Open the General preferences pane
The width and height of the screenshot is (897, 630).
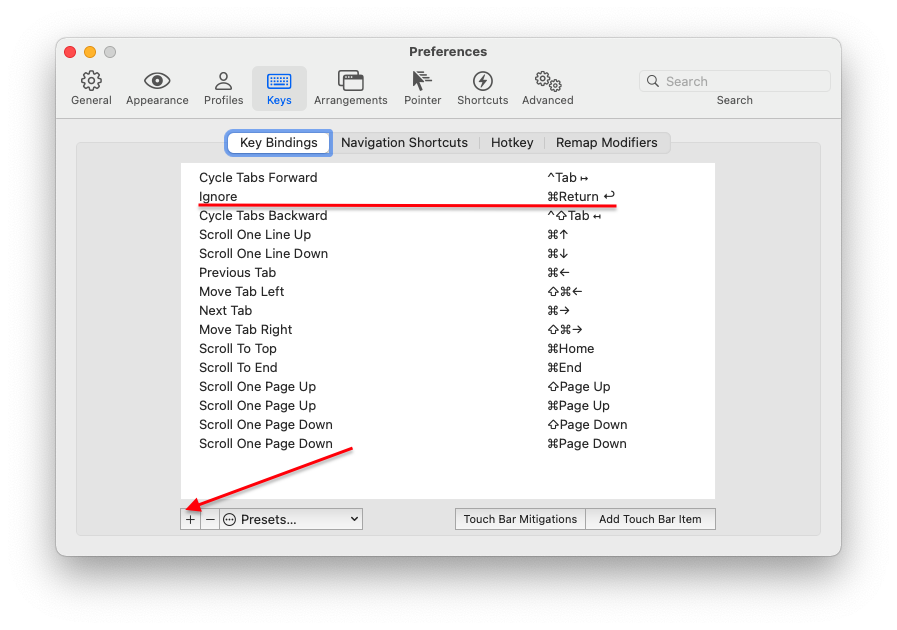[x=91, y=88]
